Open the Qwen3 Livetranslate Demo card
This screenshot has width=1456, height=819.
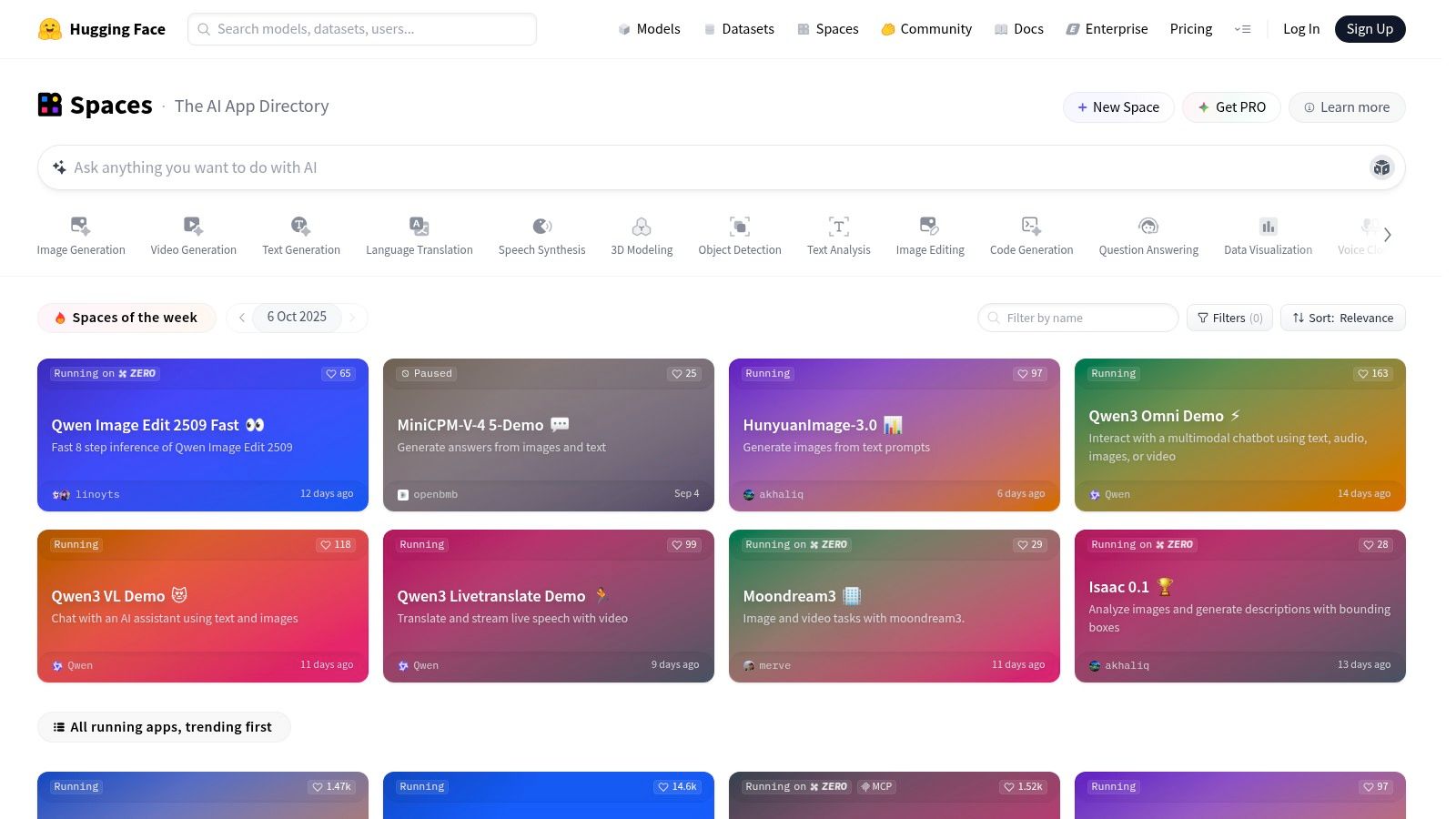[x=549, y=606]
